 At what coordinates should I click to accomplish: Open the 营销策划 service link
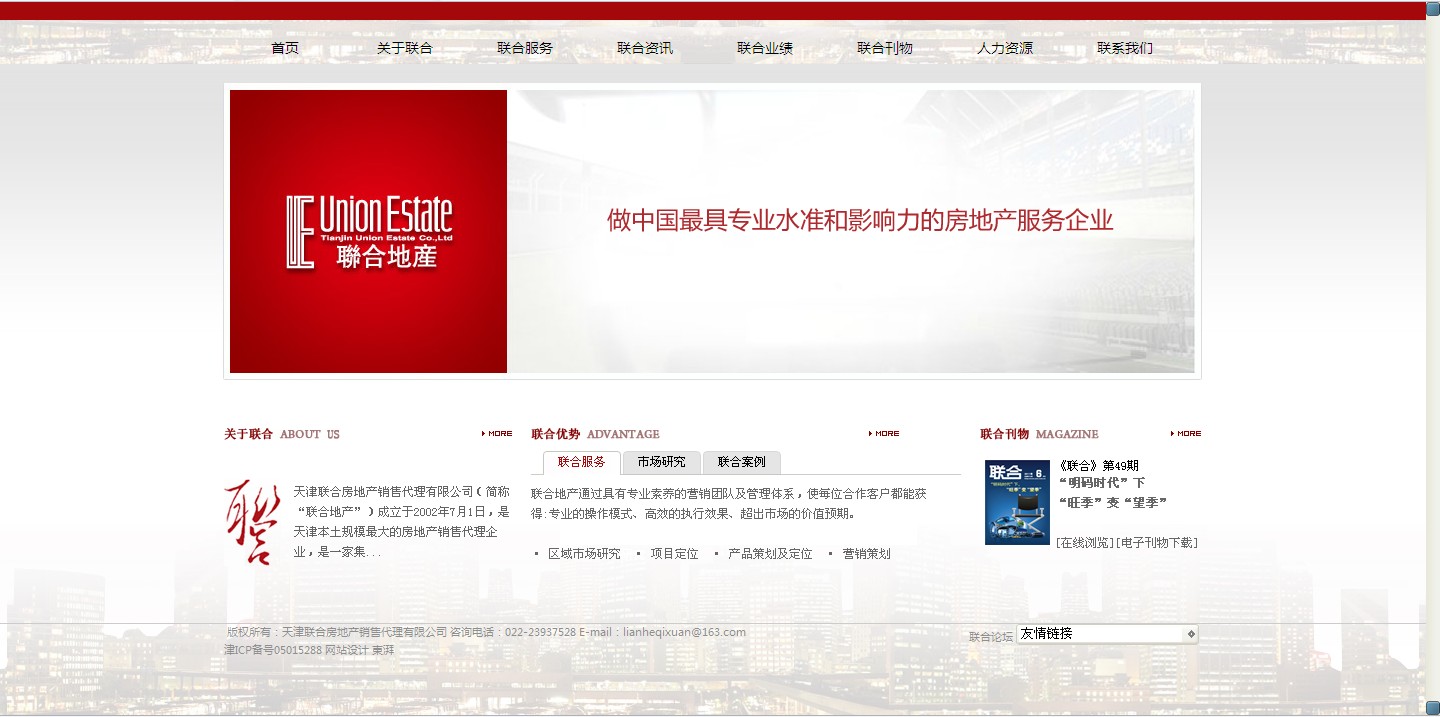point(866,553)
